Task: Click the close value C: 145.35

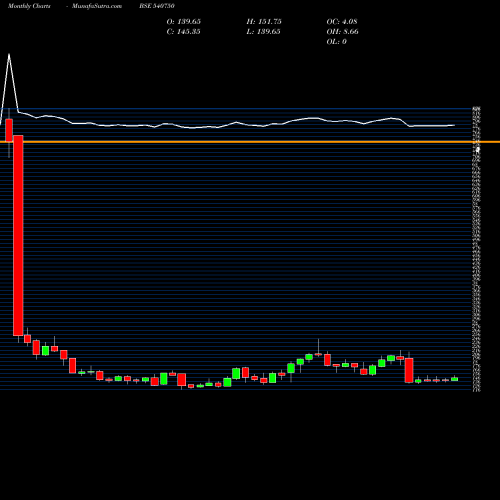Action: pyautogui.click(x=184, y=32)
